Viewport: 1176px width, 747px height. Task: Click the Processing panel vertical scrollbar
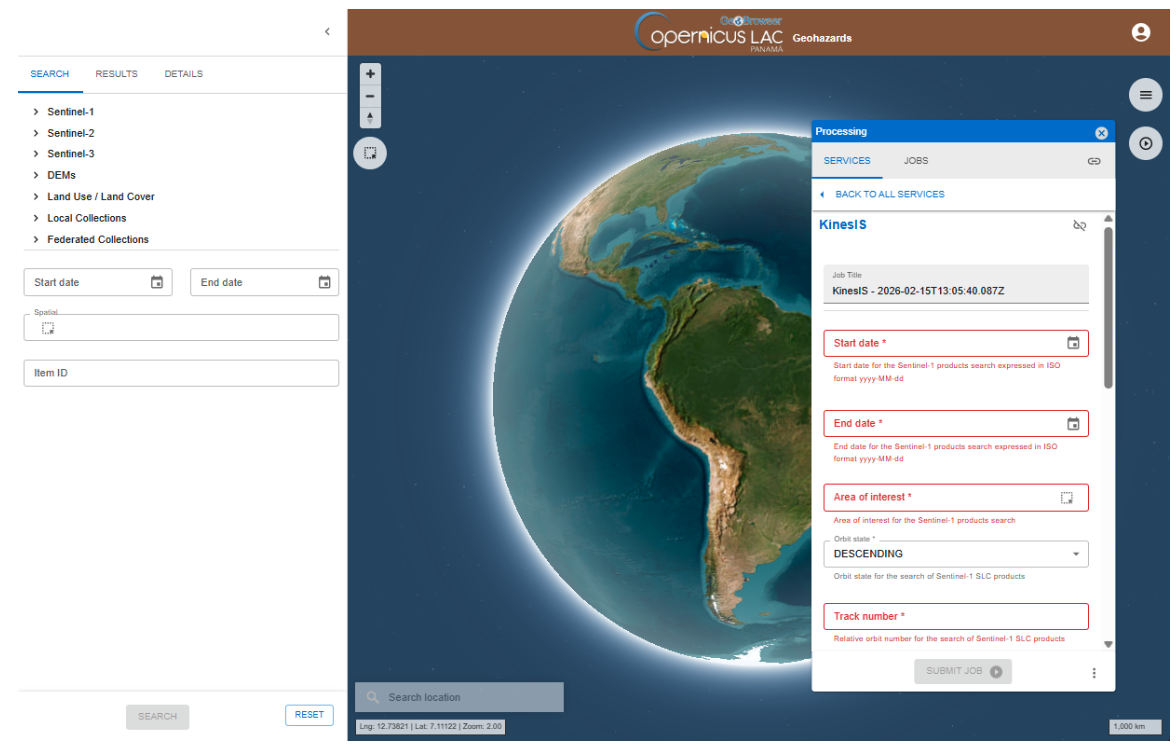[x=1108, y=306]
